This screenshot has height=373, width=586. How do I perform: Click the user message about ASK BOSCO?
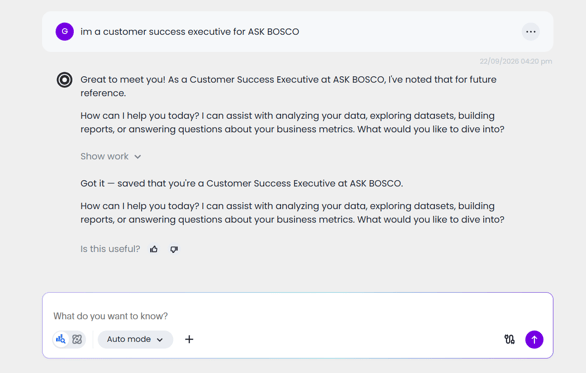[190, 32]
